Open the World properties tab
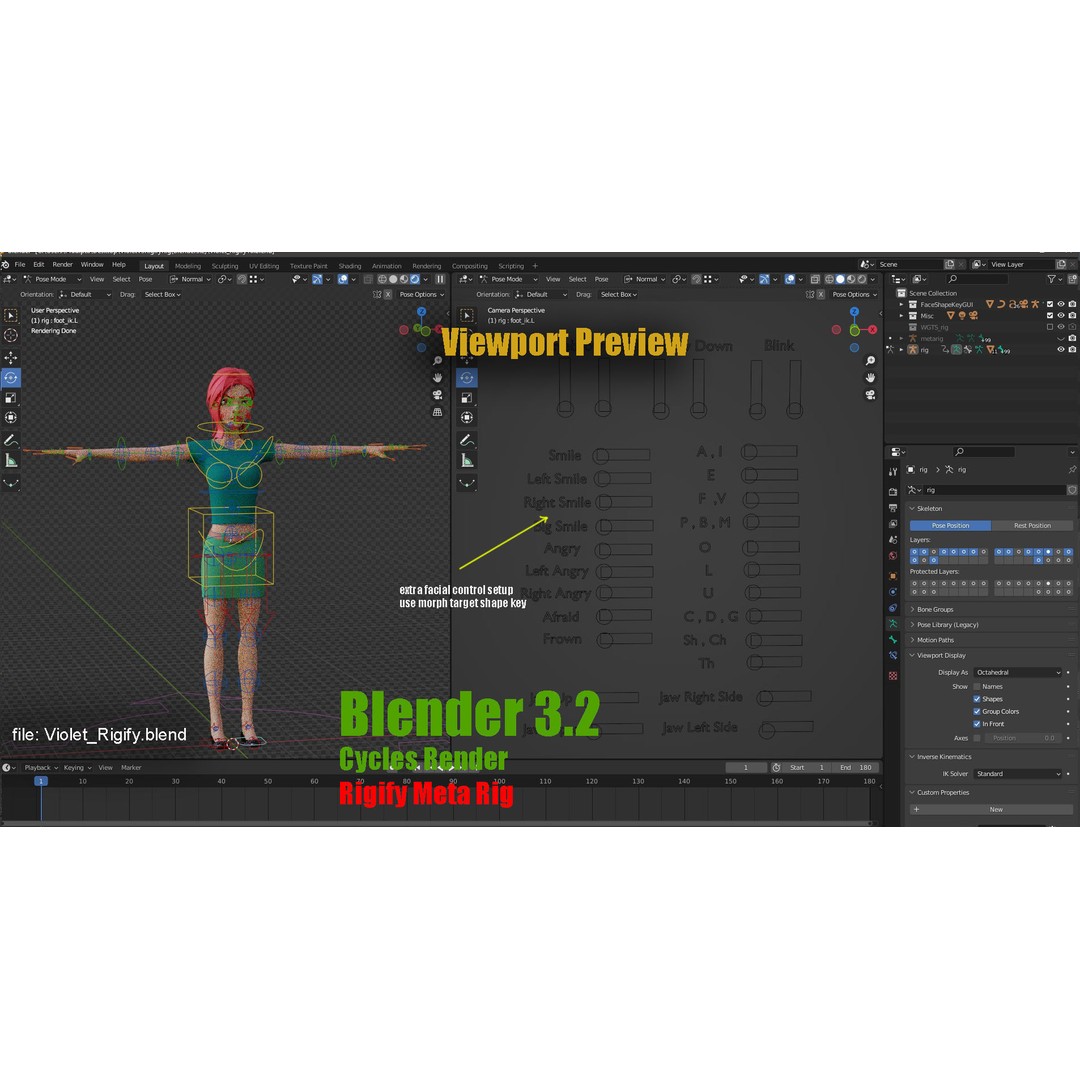This screenshot has width=1080, height=1080. pyautogui.click(x=893, y=556)
